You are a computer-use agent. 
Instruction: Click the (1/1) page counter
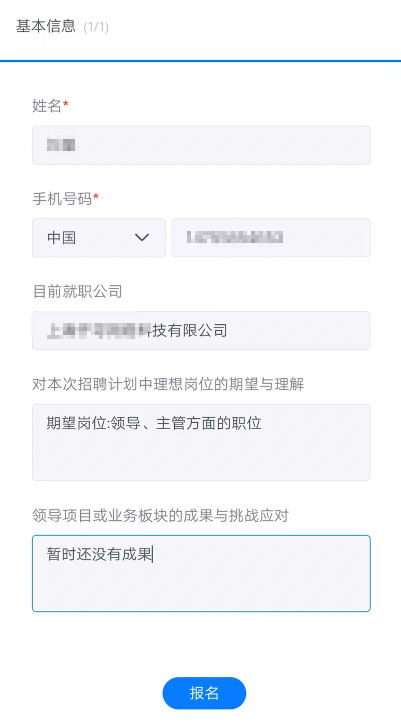(x=96, y=27)
